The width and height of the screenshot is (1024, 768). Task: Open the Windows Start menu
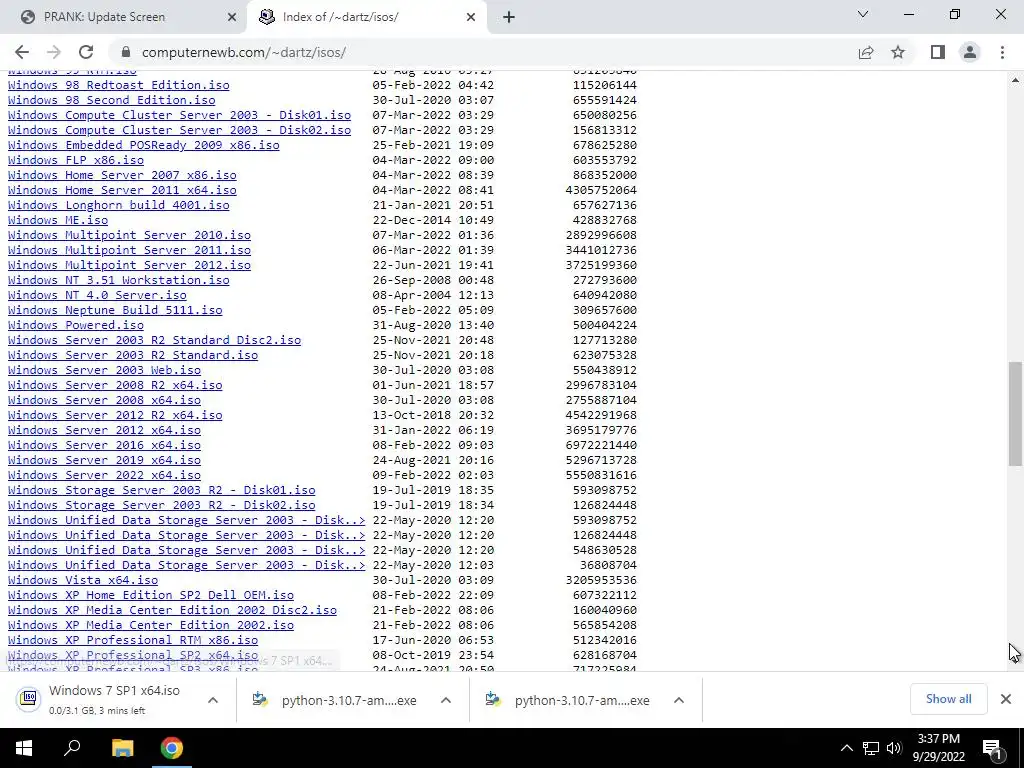pos(24,748)
